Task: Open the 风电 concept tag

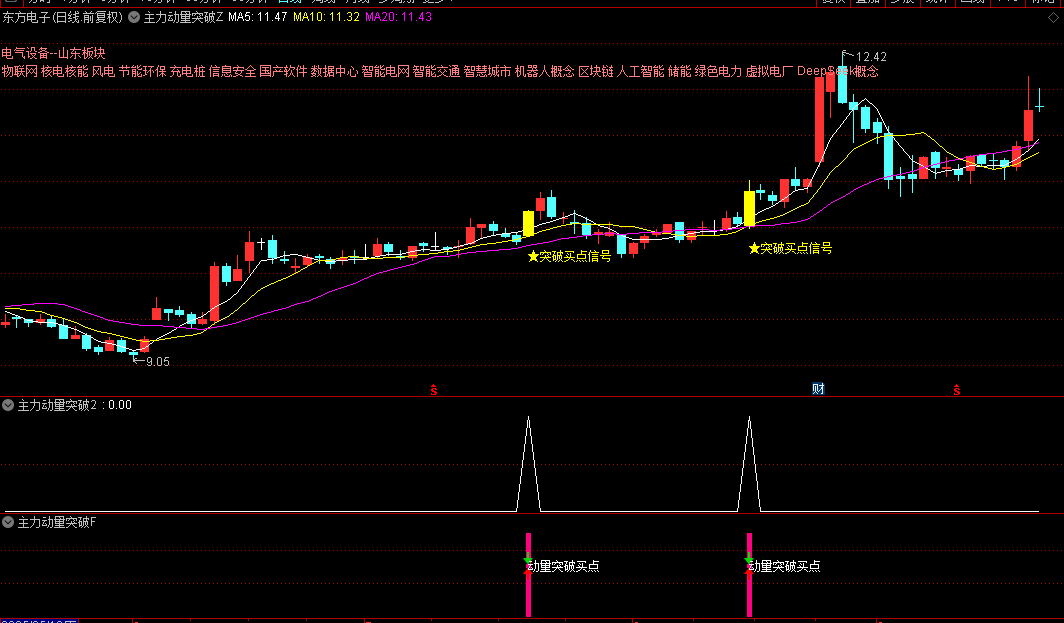Action: [103, 71]
